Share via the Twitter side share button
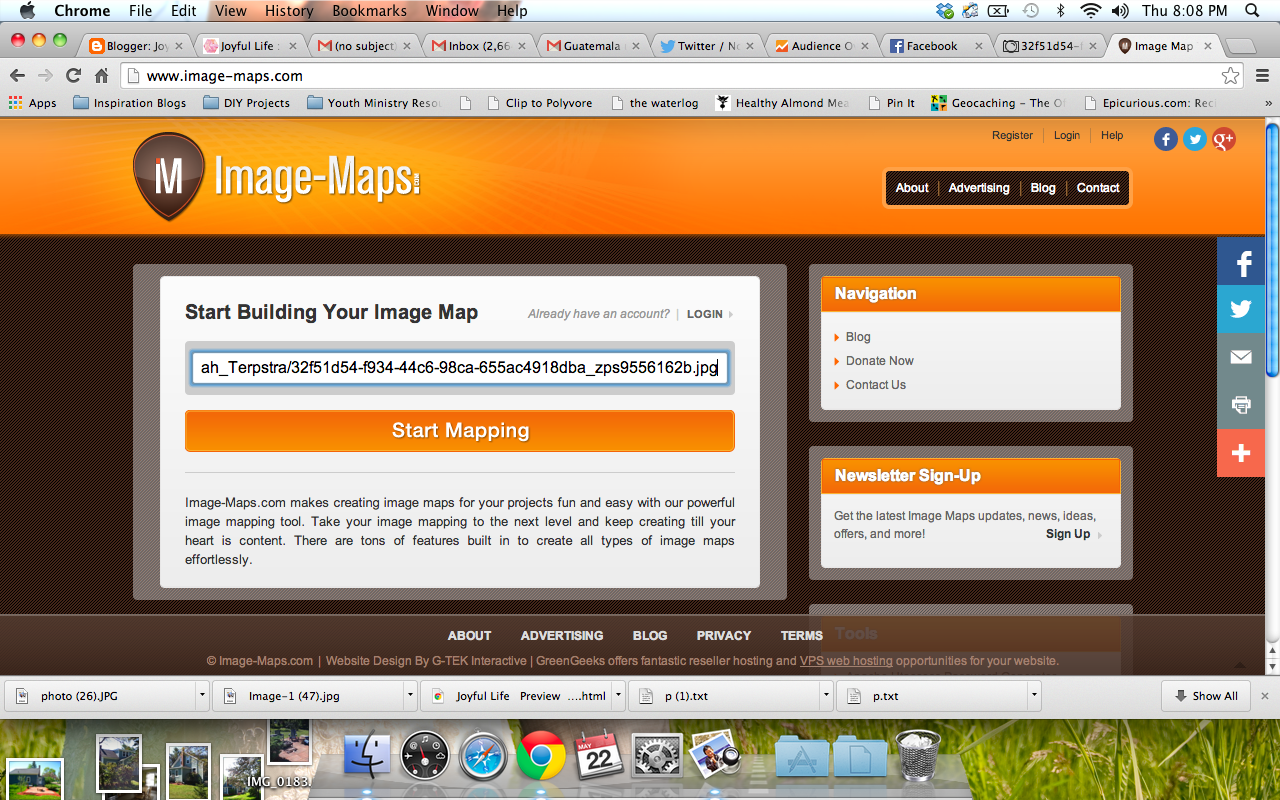The width and height of the screenshot is (1280, 800). click(x=1241, y=310)
